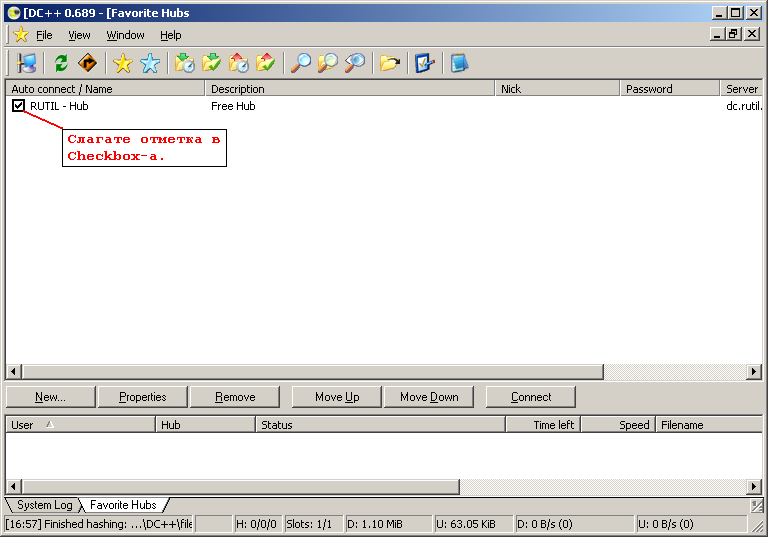Open the View menu

pyautogui.click(x=79, y=35)
